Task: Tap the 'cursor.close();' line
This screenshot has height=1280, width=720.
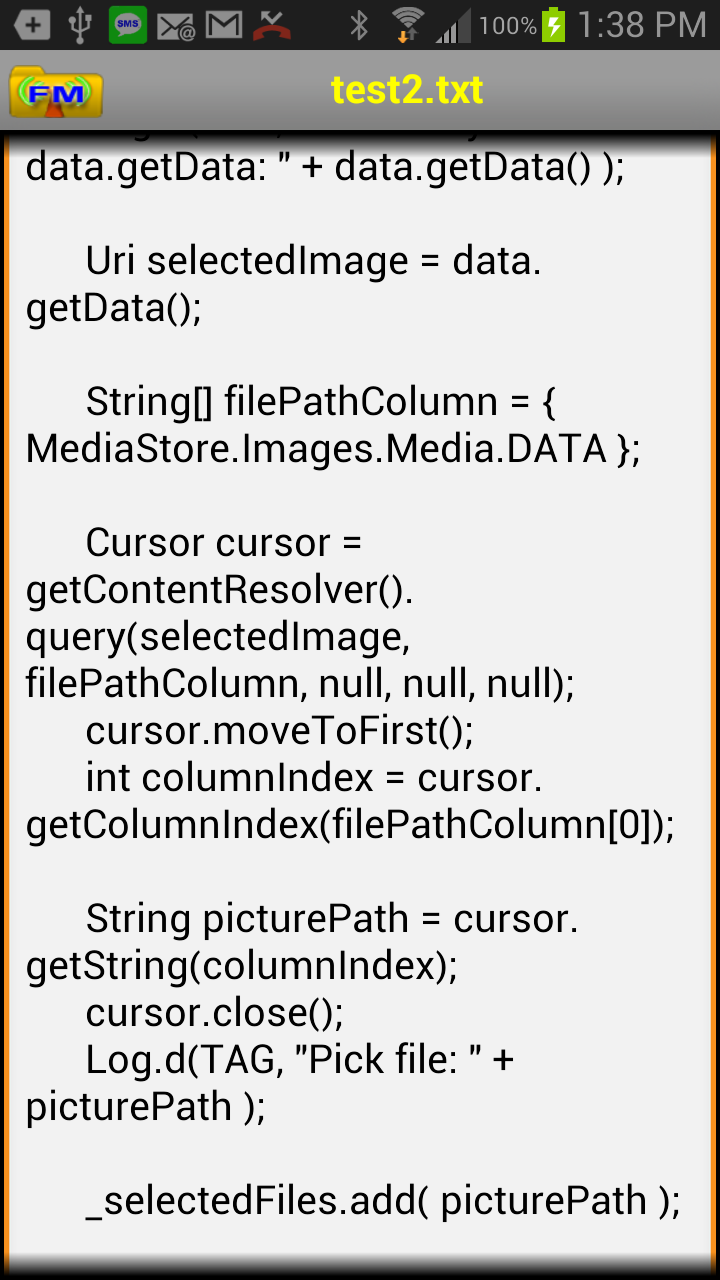Action: 214,1013
